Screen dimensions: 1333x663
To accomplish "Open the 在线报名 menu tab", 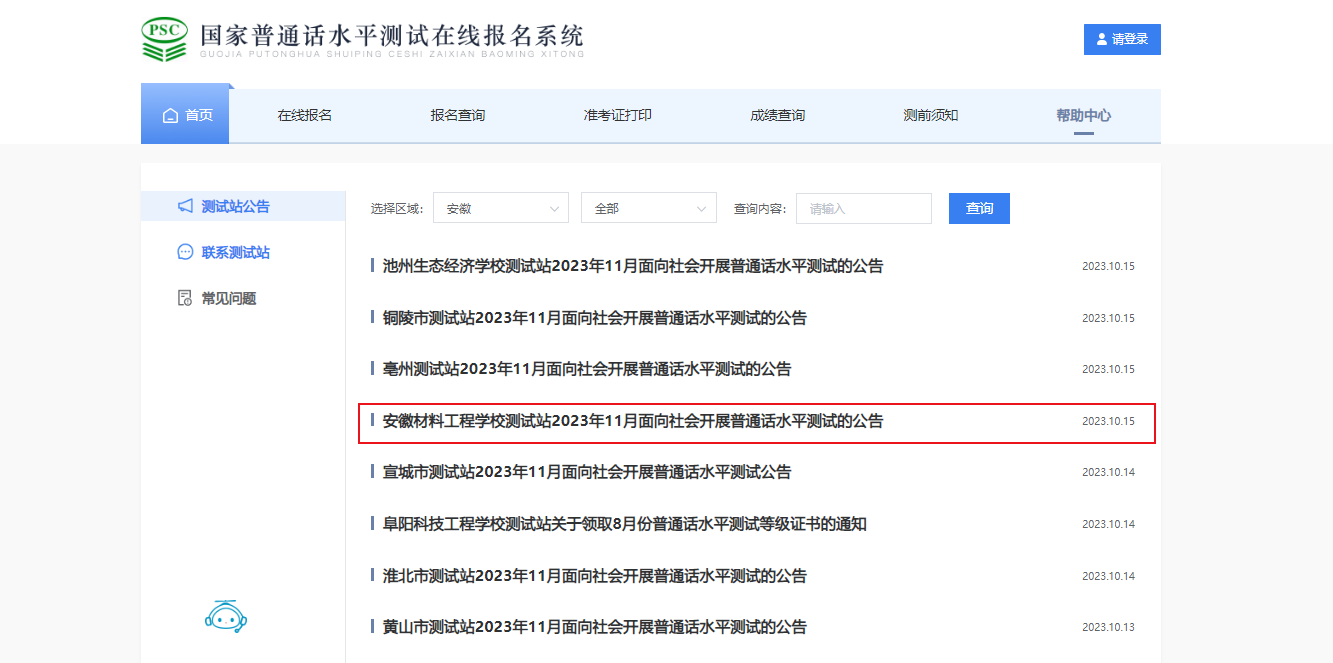I will click(x=305, y=115).
